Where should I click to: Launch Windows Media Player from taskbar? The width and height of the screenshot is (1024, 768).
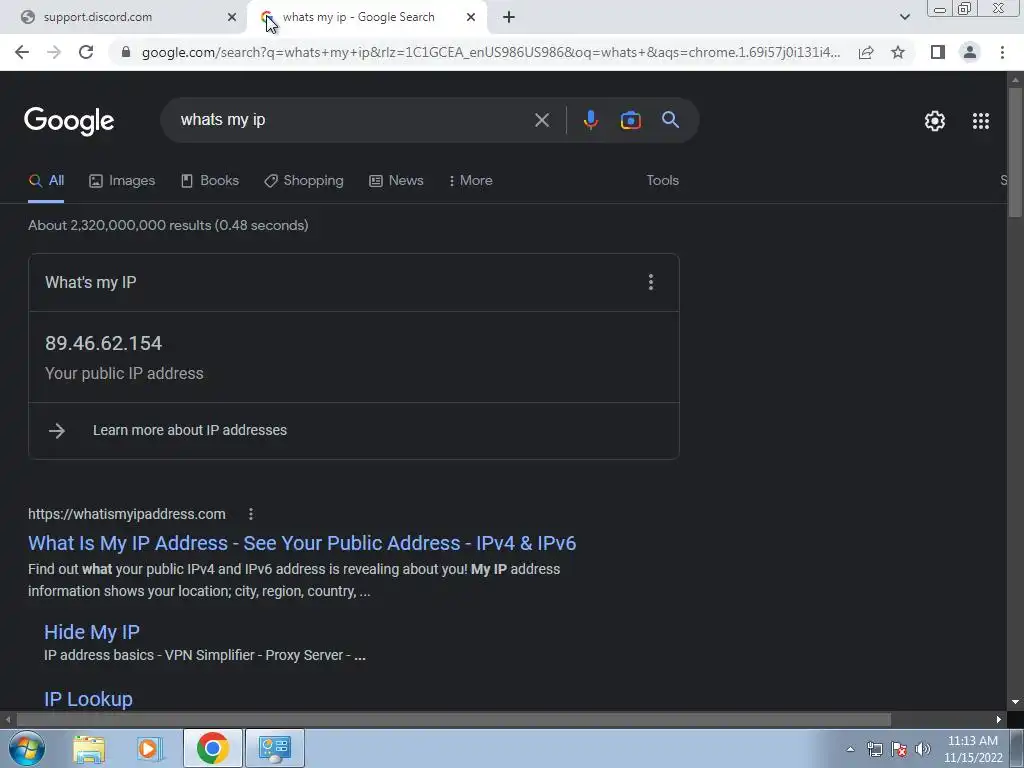[150, 749]
